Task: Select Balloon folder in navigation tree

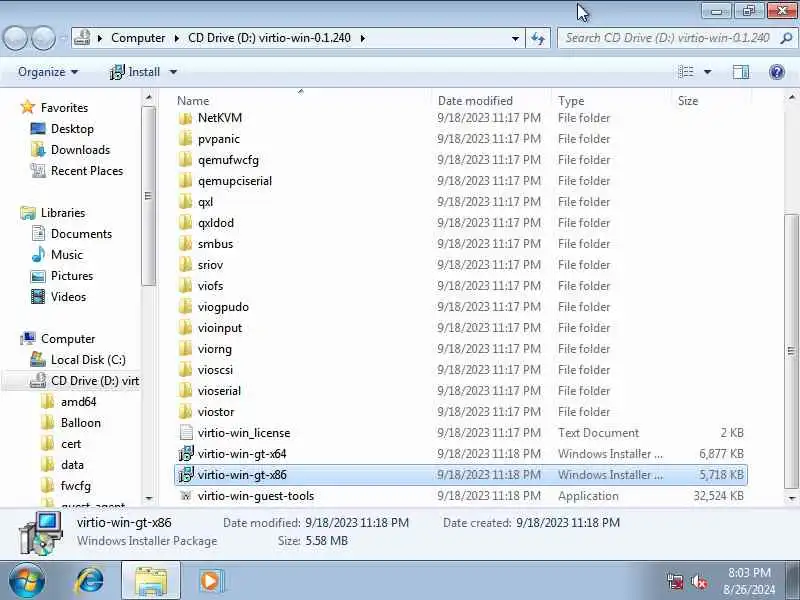Action: [81, 422]
